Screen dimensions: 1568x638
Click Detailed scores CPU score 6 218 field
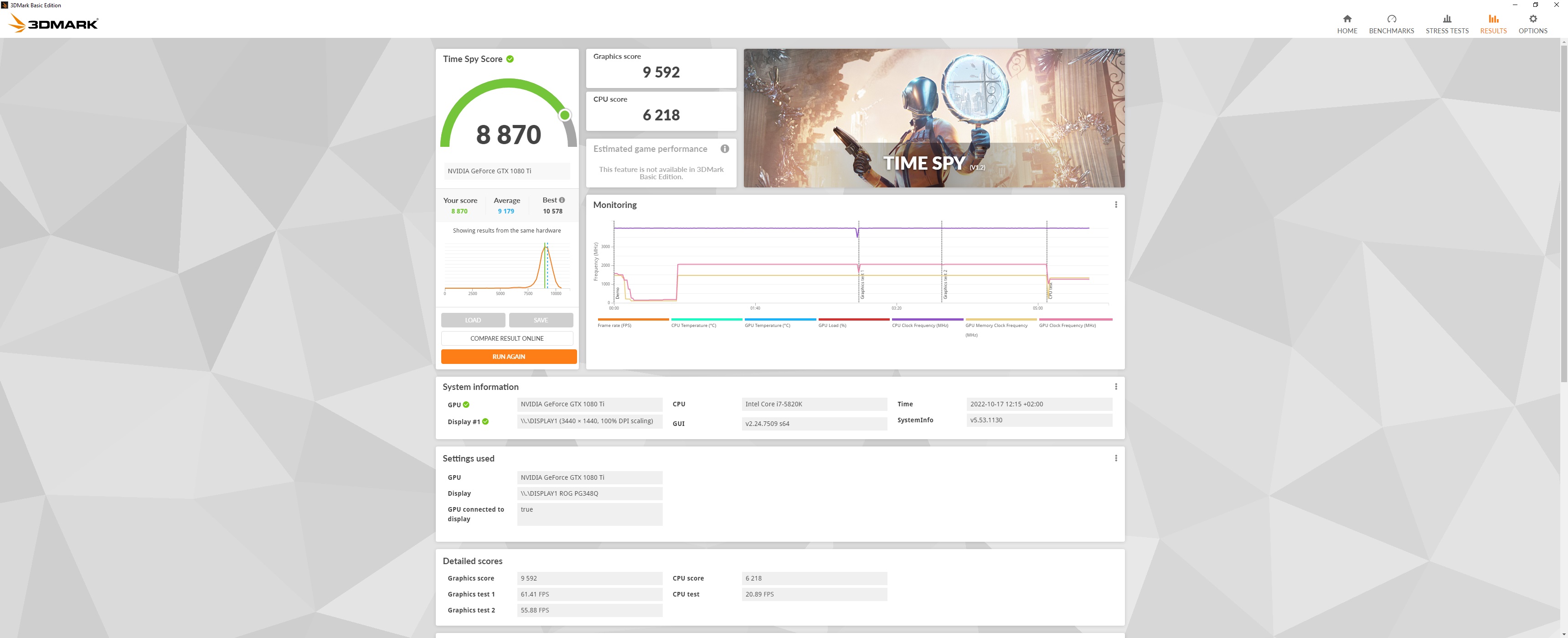(x=815, y=578)
